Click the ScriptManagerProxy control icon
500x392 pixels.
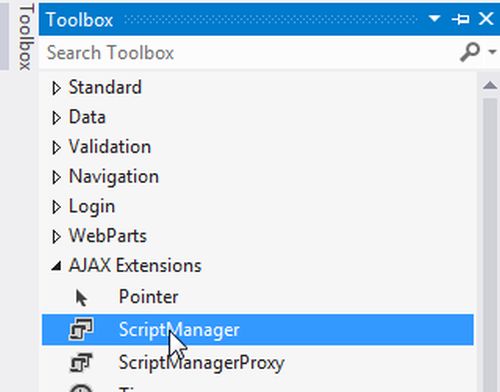81,362
